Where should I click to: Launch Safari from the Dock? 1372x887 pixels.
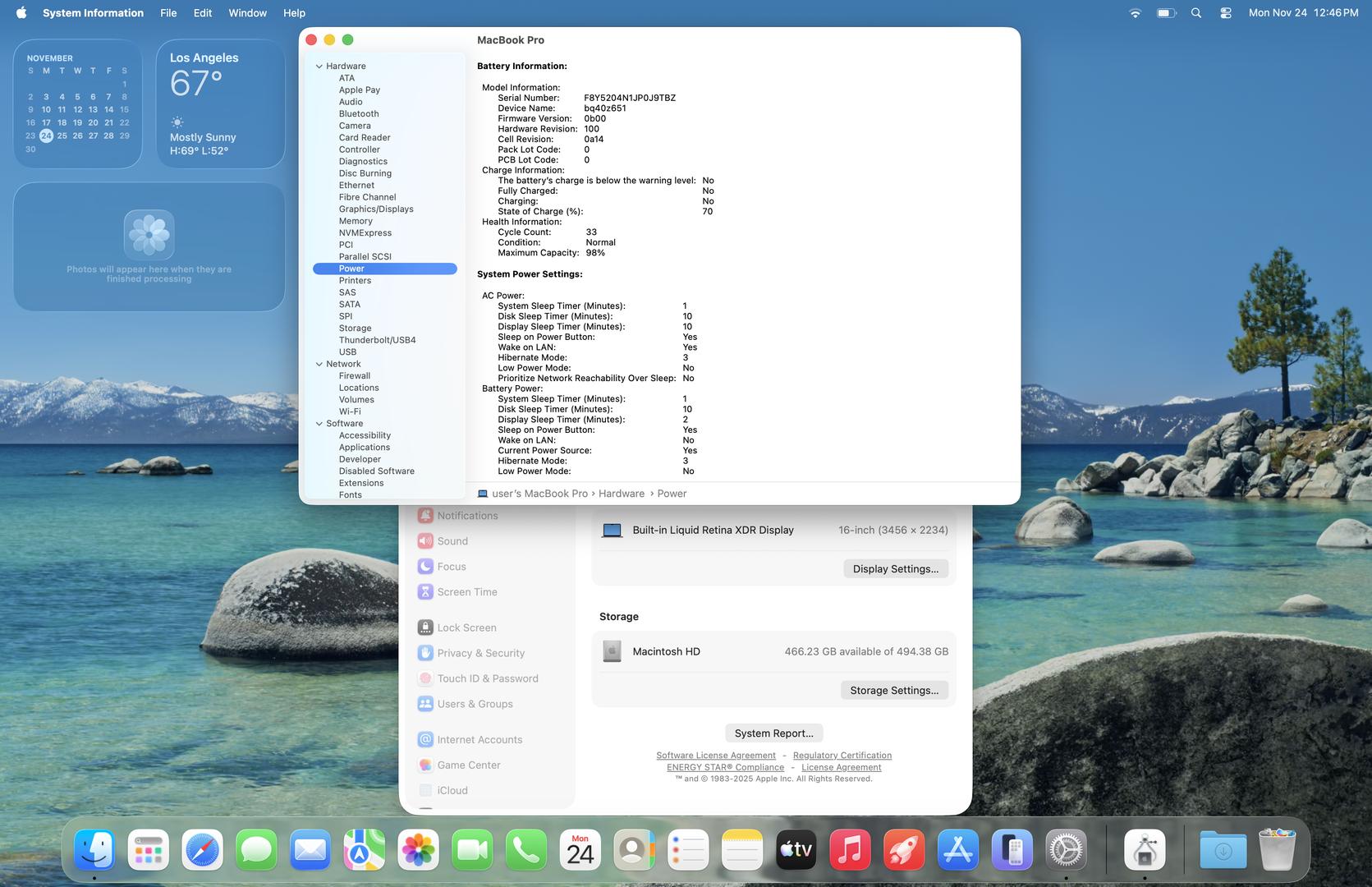coord(202,850)
